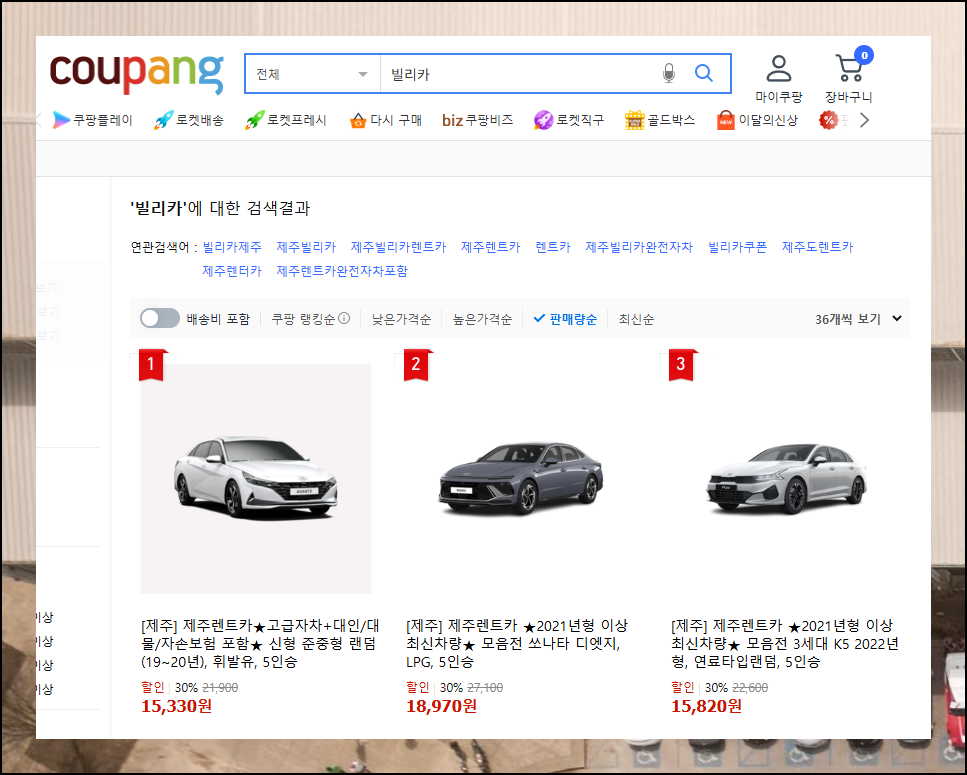Viewport: 967px width, 775px height.
Task: Click the struck-through price 22,600
Action: click(750, 687)
